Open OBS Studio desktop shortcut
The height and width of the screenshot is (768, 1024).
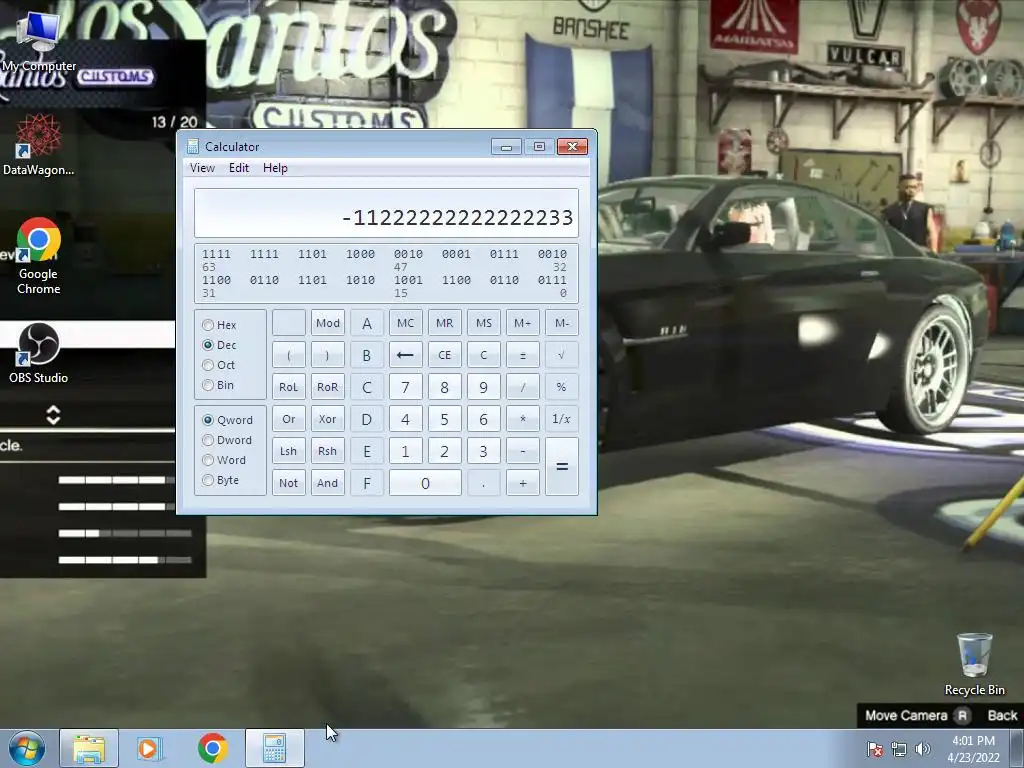[38, 353]
